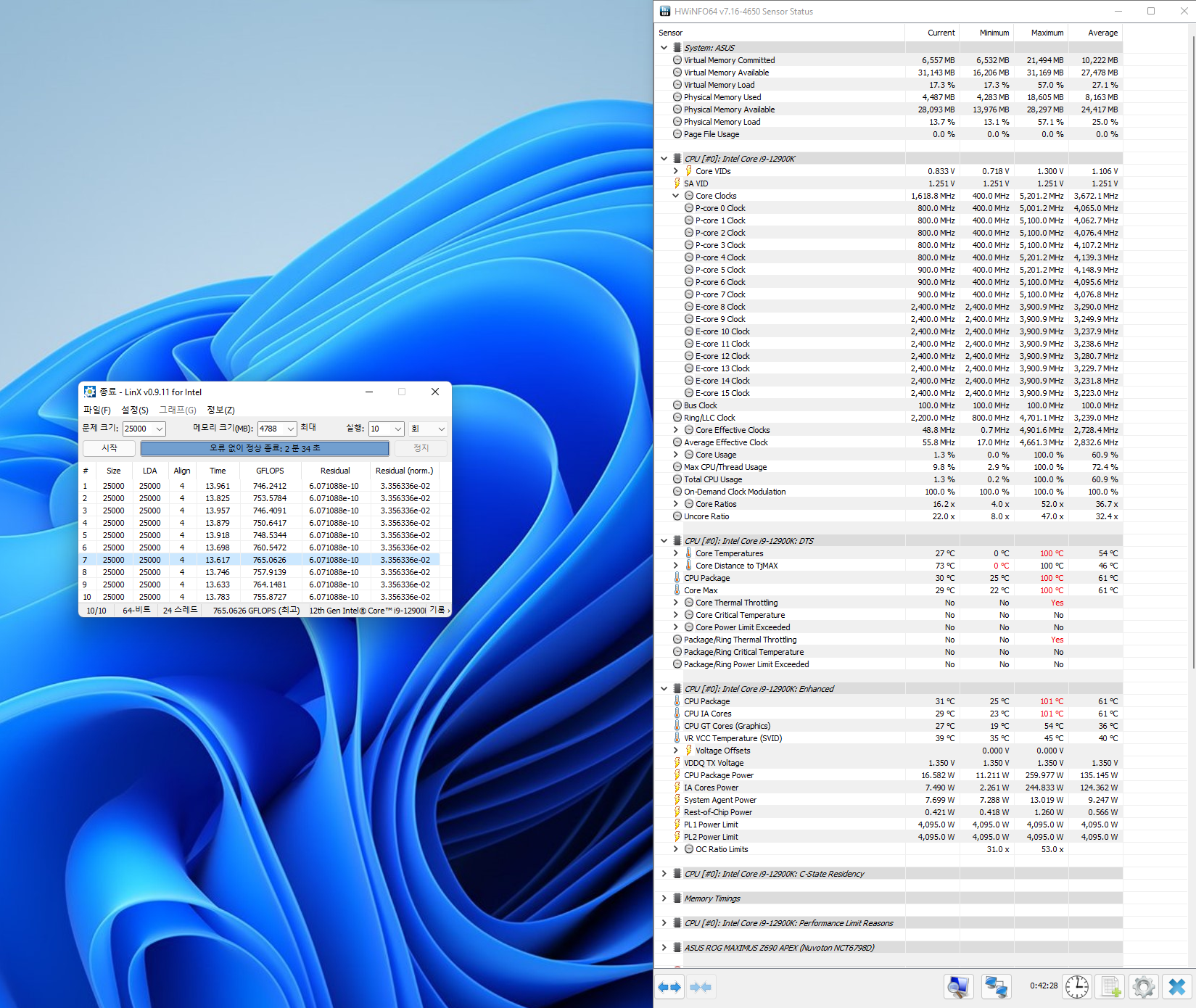This screenshot has height=1008, width=1196.
Task: Select result row 7 with 765.0626 GFLOPS
Action: (260, 560)
